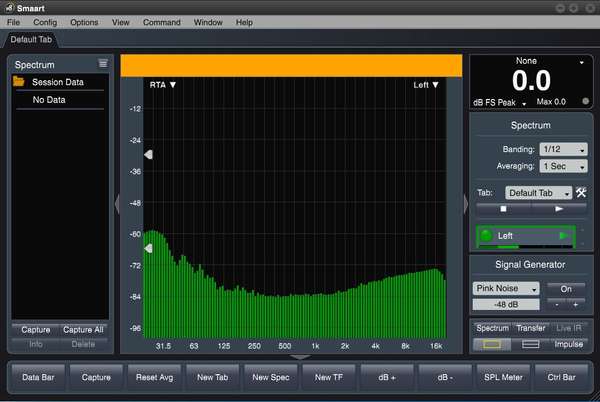Switch to Impulse mode

tap(569, 344)
